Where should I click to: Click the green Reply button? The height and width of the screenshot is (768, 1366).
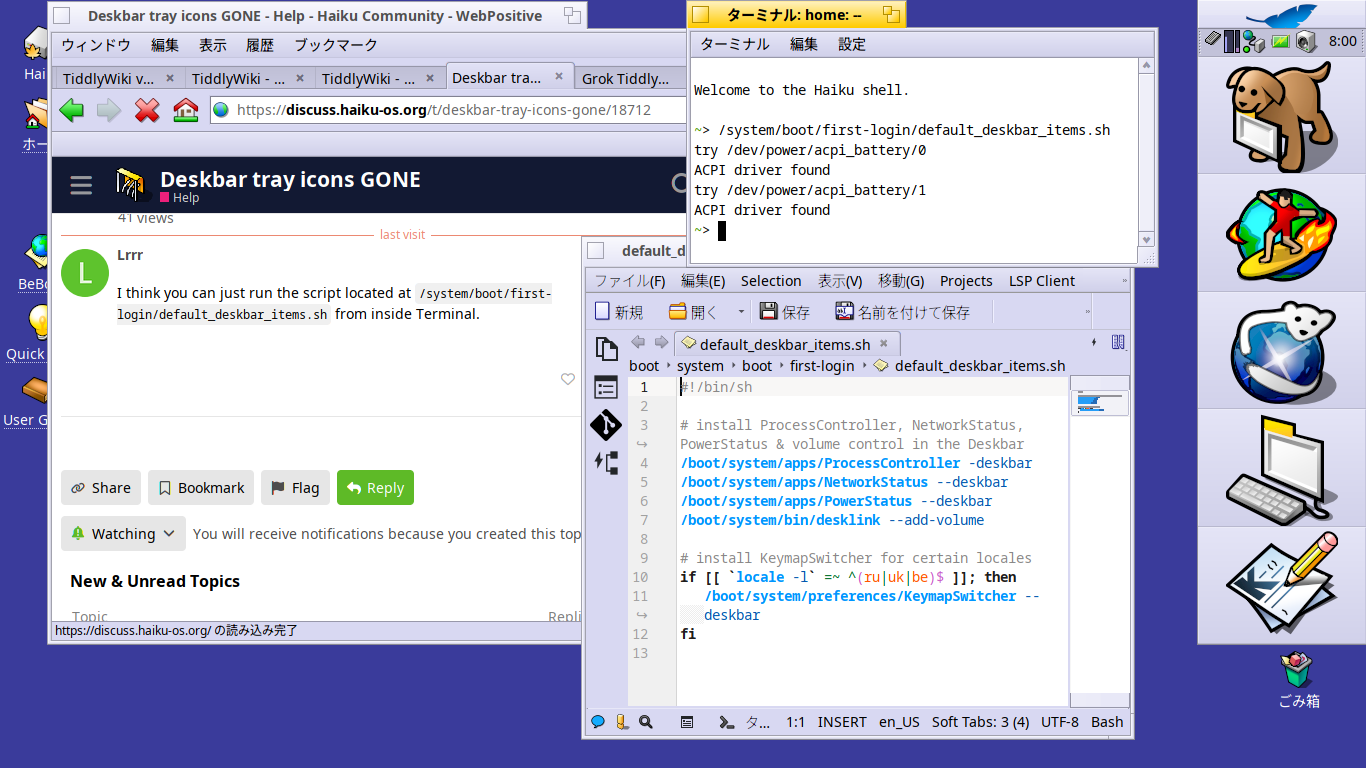(375, 488)
